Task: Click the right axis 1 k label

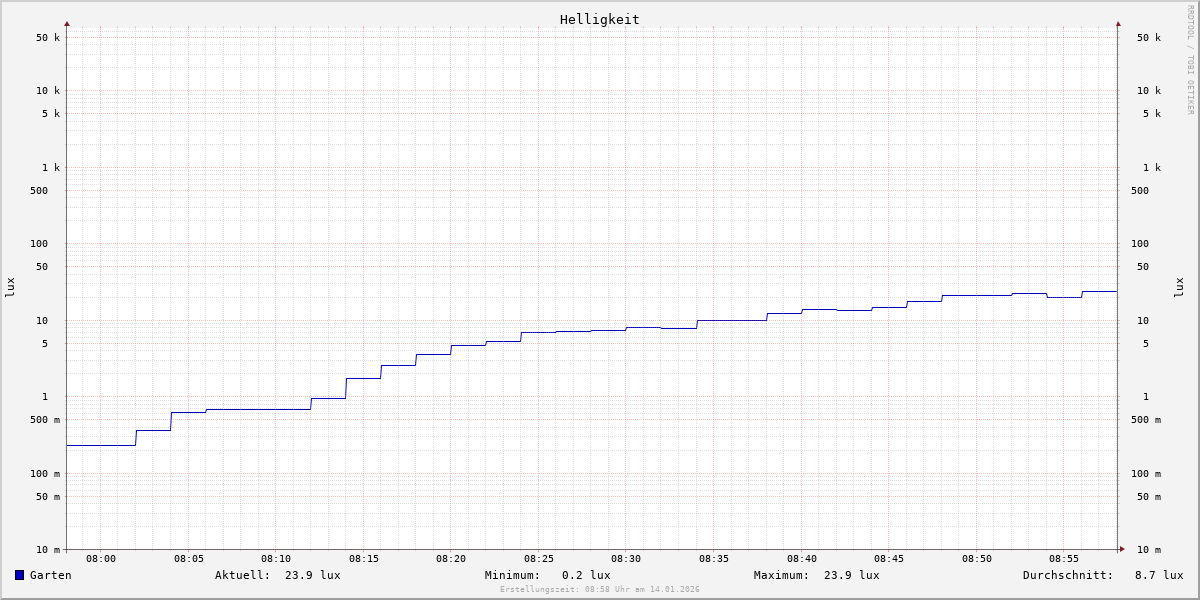Action: coord(1152,167)
